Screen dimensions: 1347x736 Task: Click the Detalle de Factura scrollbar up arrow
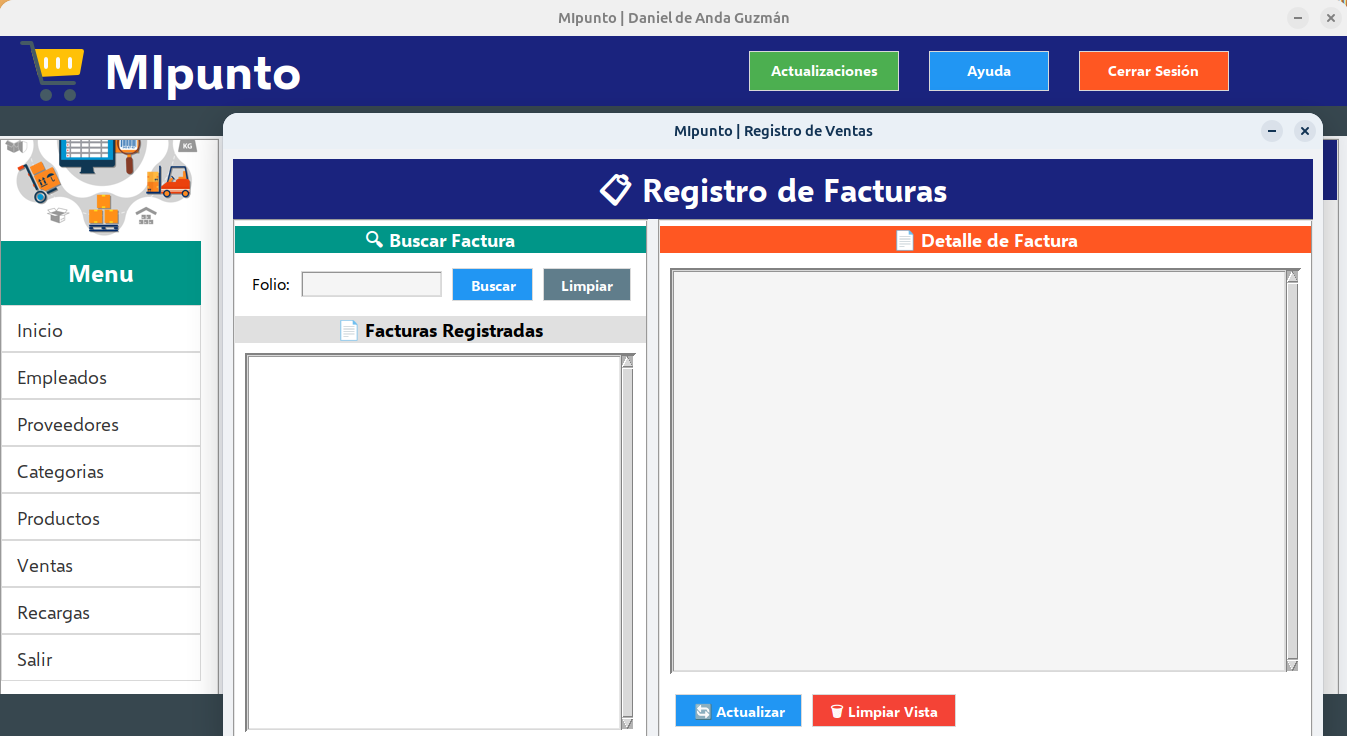tap(1292, 276)
